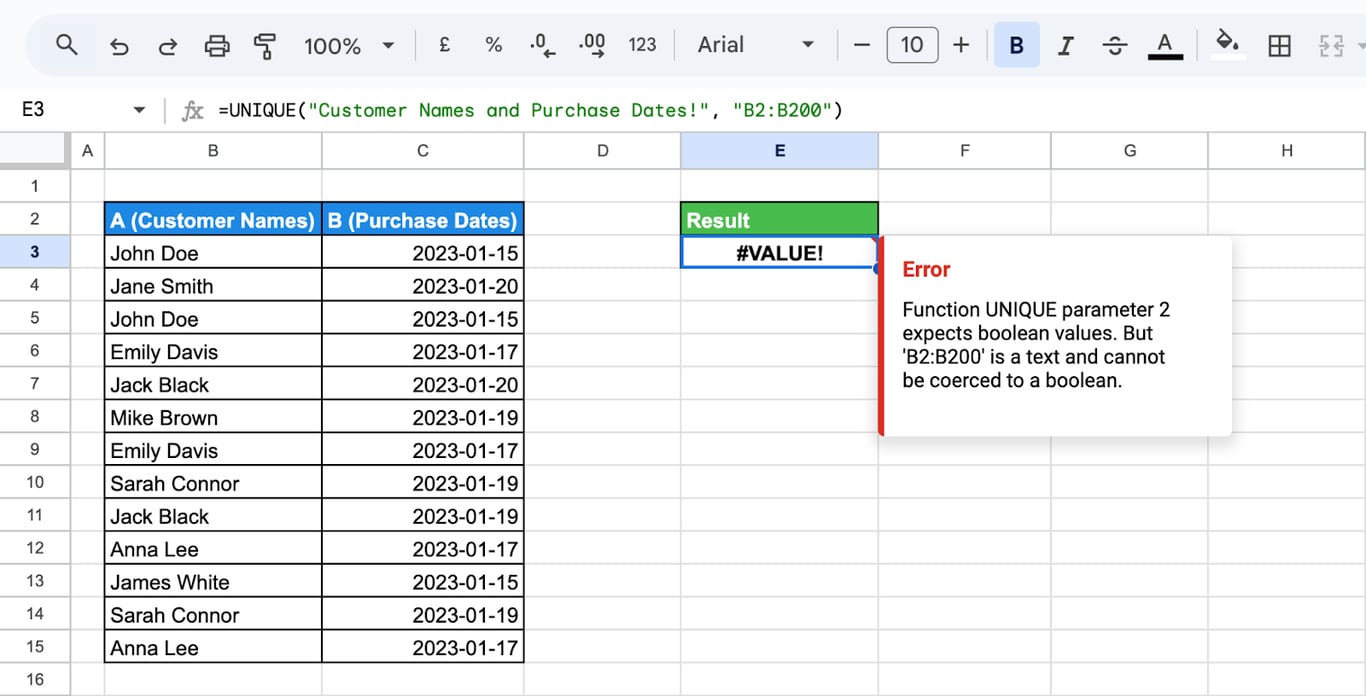Open the text color picker
Screen dimensions: 1366x696
click(1164, 46)
